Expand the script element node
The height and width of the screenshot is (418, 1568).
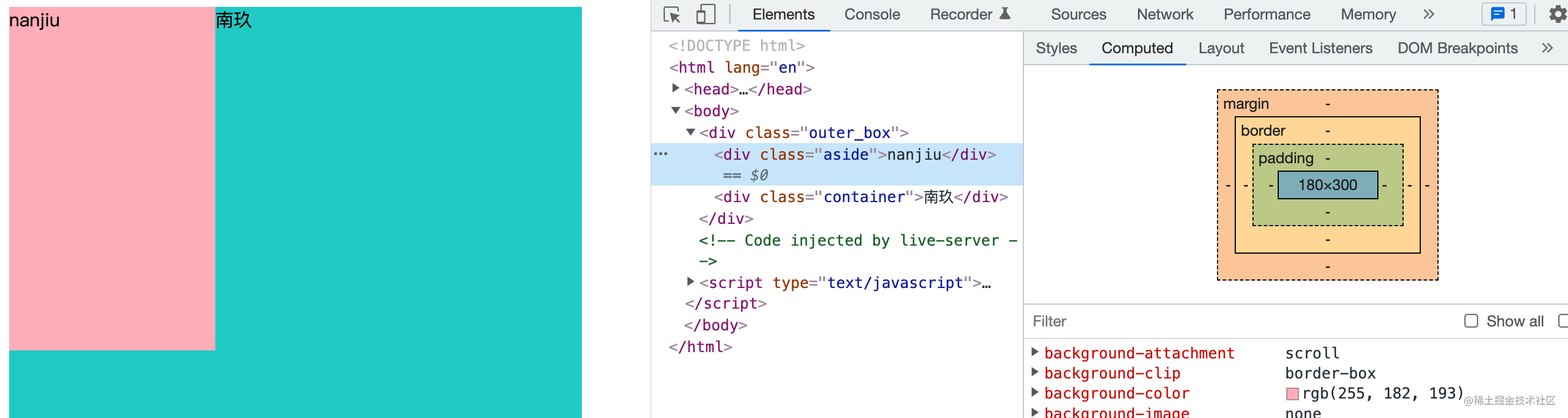tap(690, 282)
